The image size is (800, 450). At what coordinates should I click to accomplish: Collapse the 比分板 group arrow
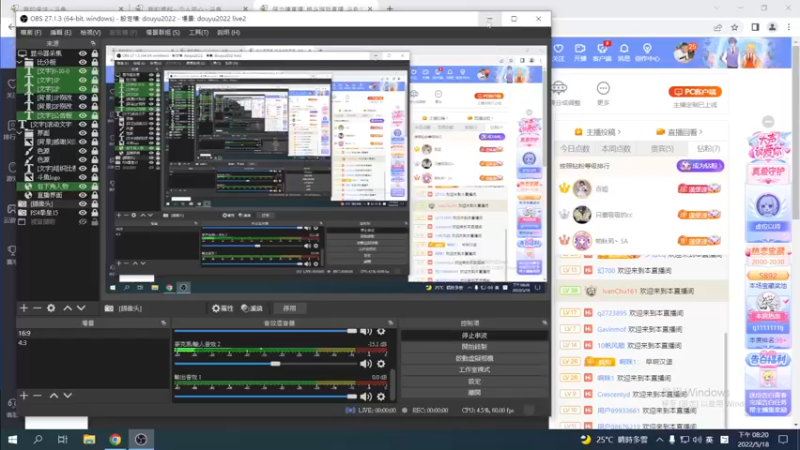point(20,62)
